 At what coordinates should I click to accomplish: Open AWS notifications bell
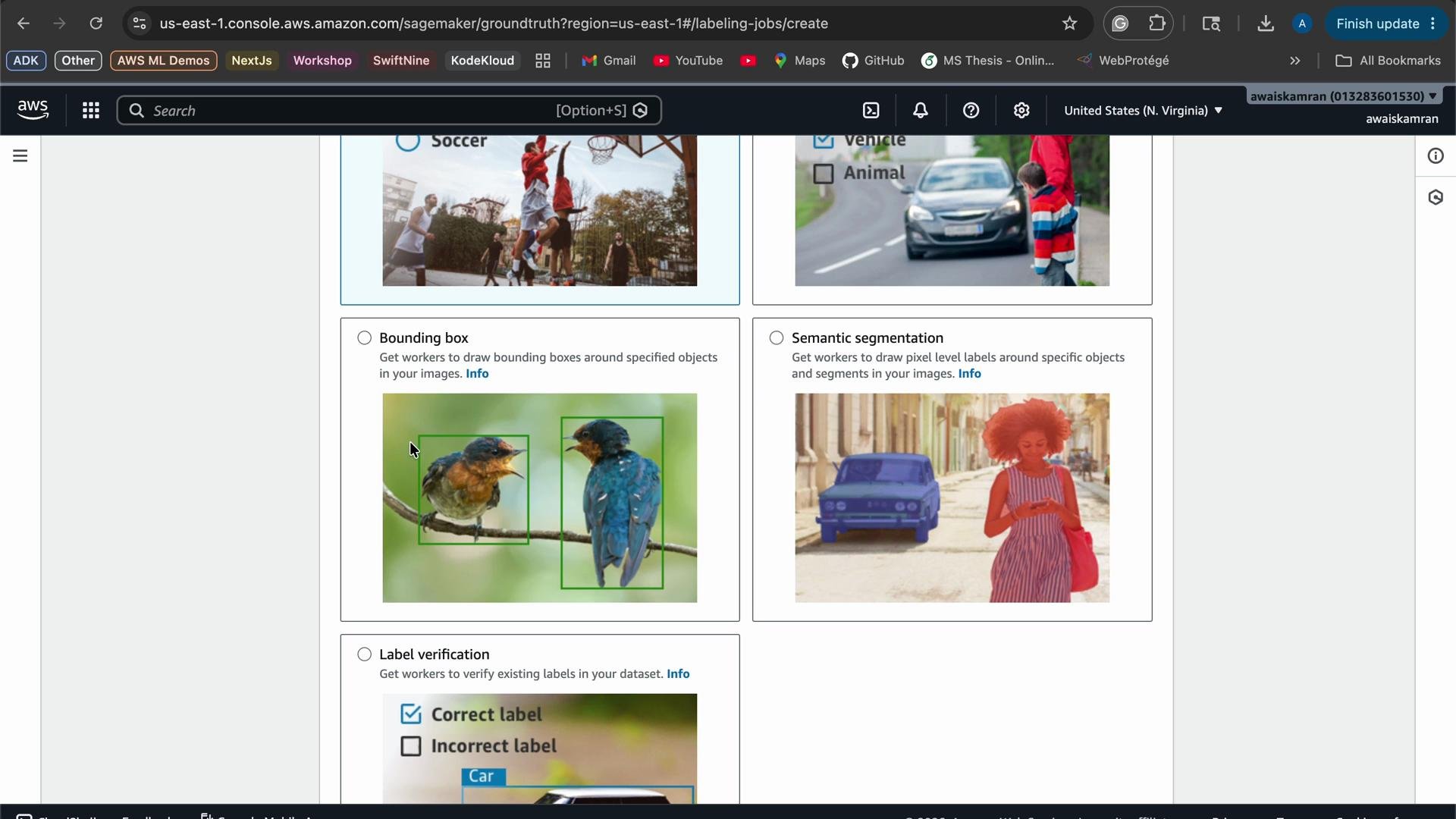click(920, 111)
